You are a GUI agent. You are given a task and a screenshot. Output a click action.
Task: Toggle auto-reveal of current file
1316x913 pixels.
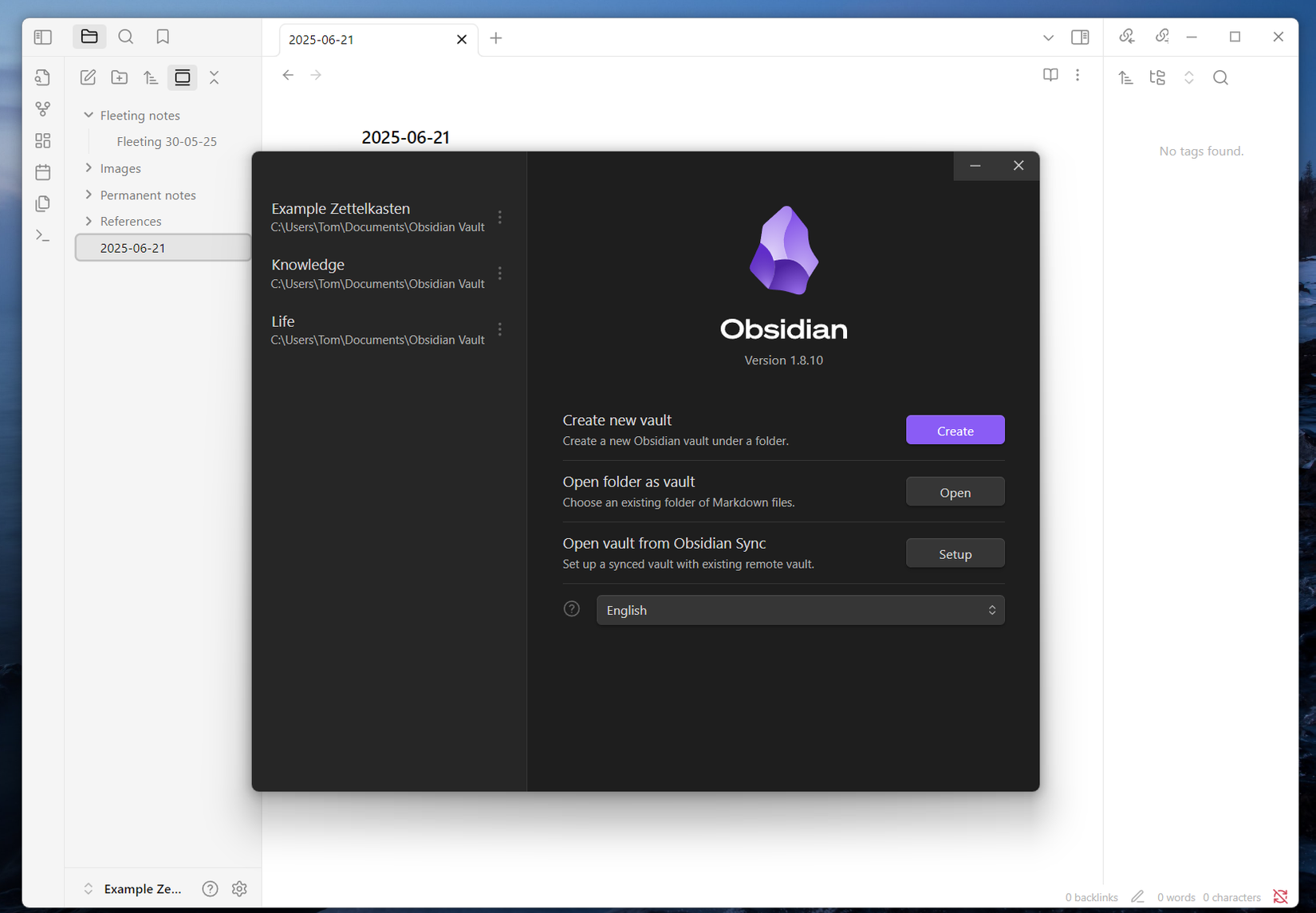pos(183,77)
